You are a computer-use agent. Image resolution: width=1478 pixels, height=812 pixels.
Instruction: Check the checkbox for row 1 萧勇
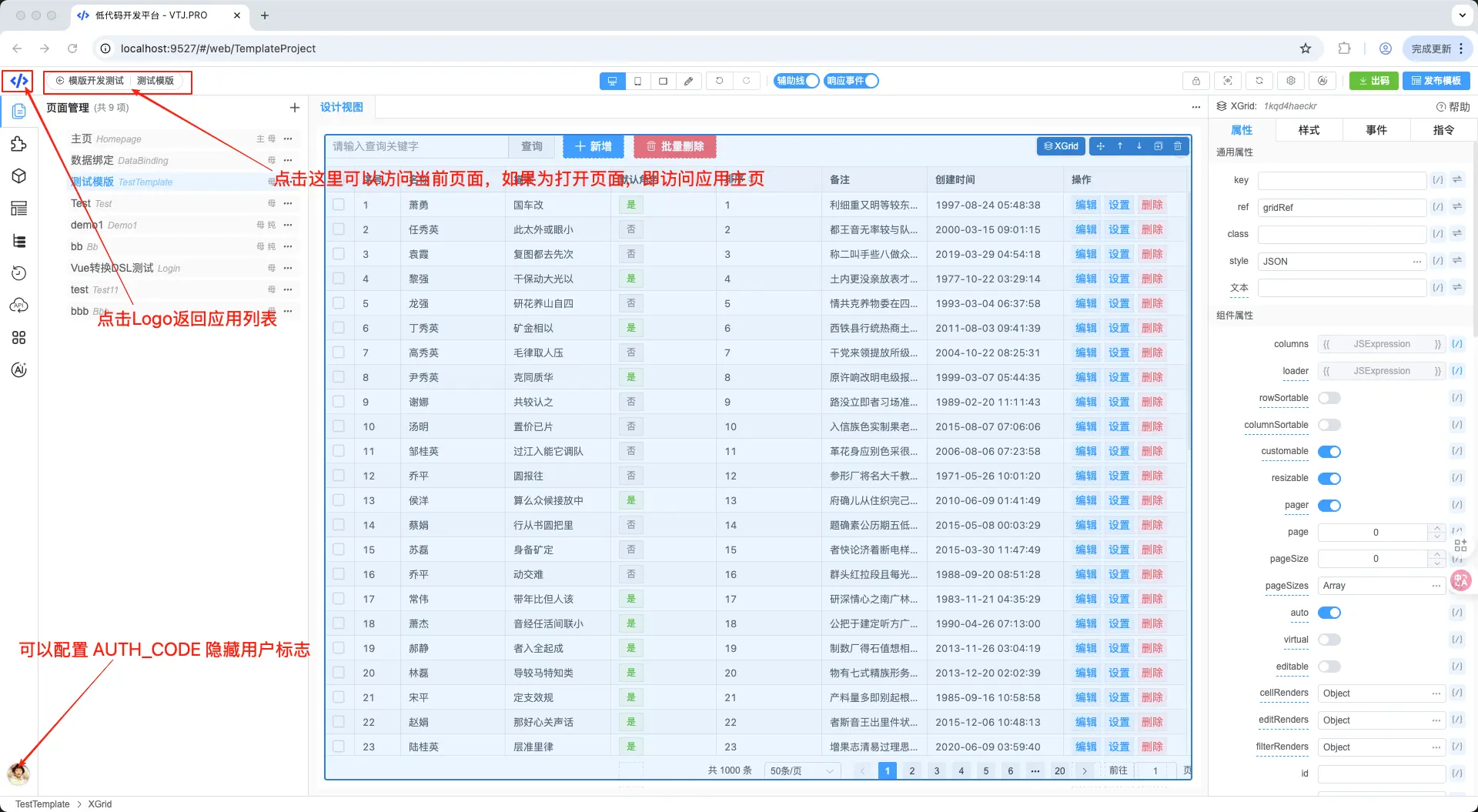pos(339,205)
